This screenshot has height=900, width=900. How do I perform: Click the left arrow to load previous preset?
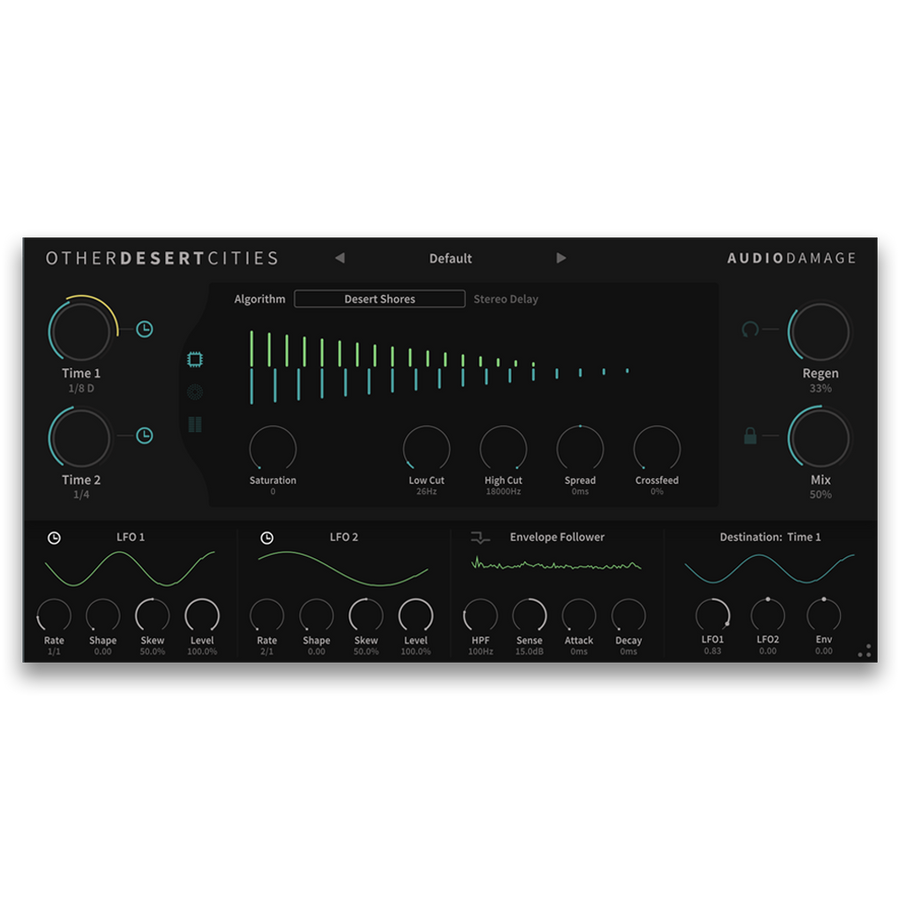click(x=339, y=258)
